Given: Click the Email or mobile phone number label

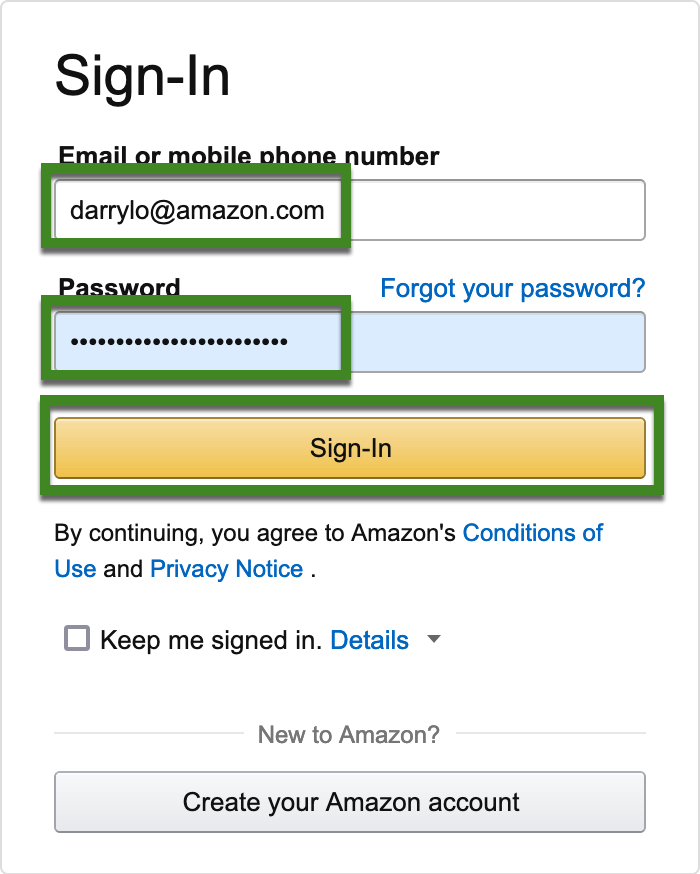Looking at the screenshot, I should tap(249, 156).
